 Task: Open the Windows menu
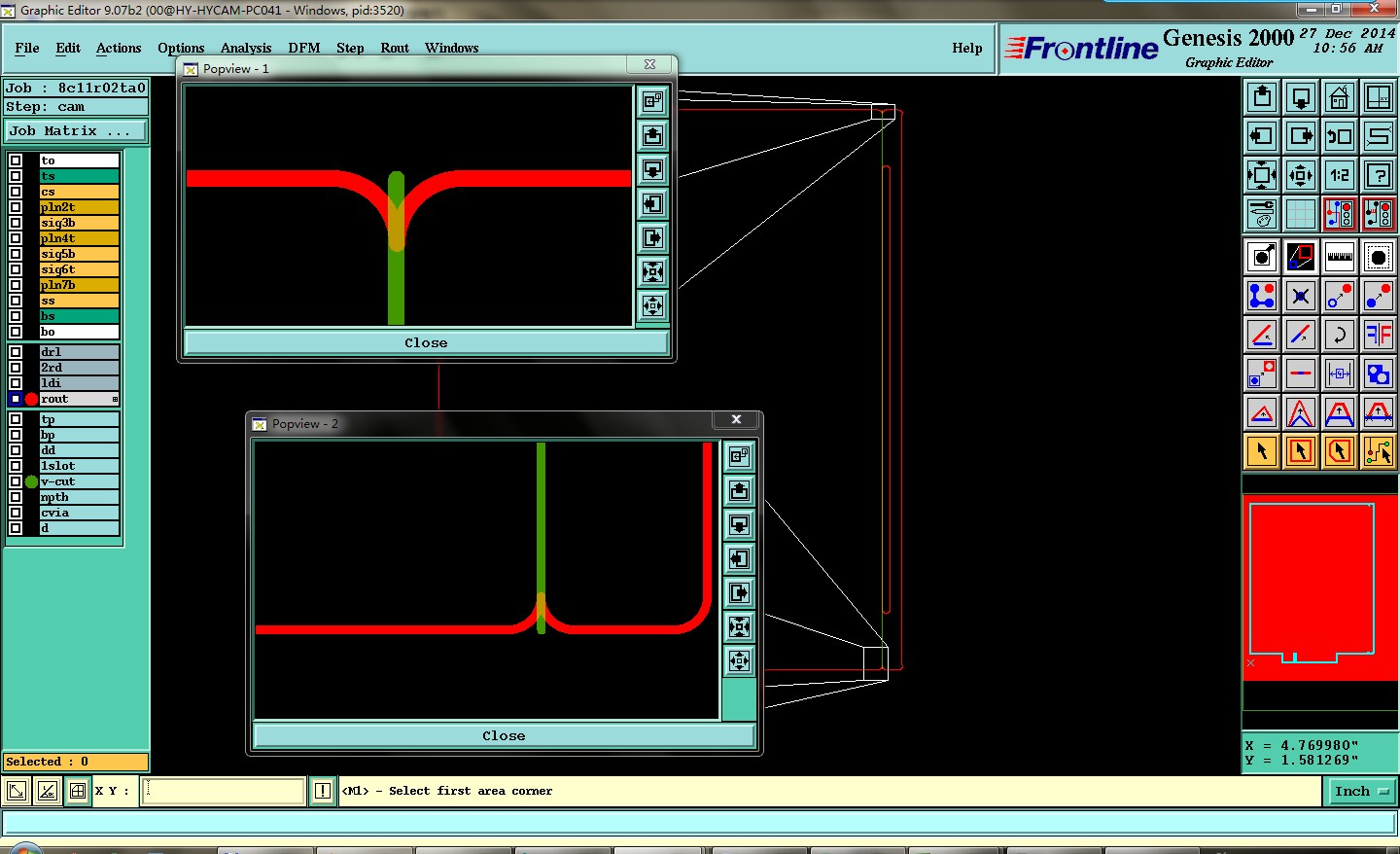click(452, 48)
